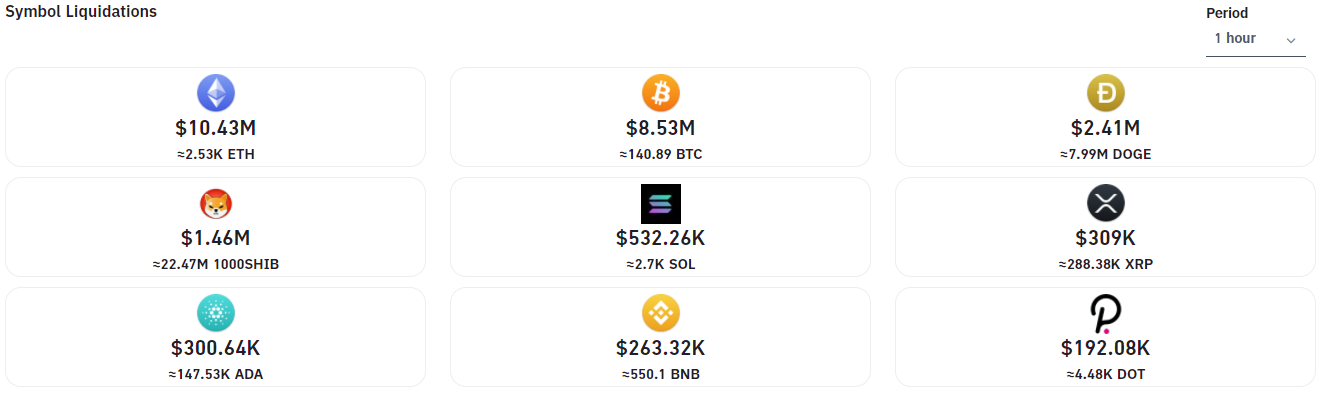The image size is (1323, 401).
Task: Click the $8.53M Bitcoin liquidation value
Action: tap(660, 128)
